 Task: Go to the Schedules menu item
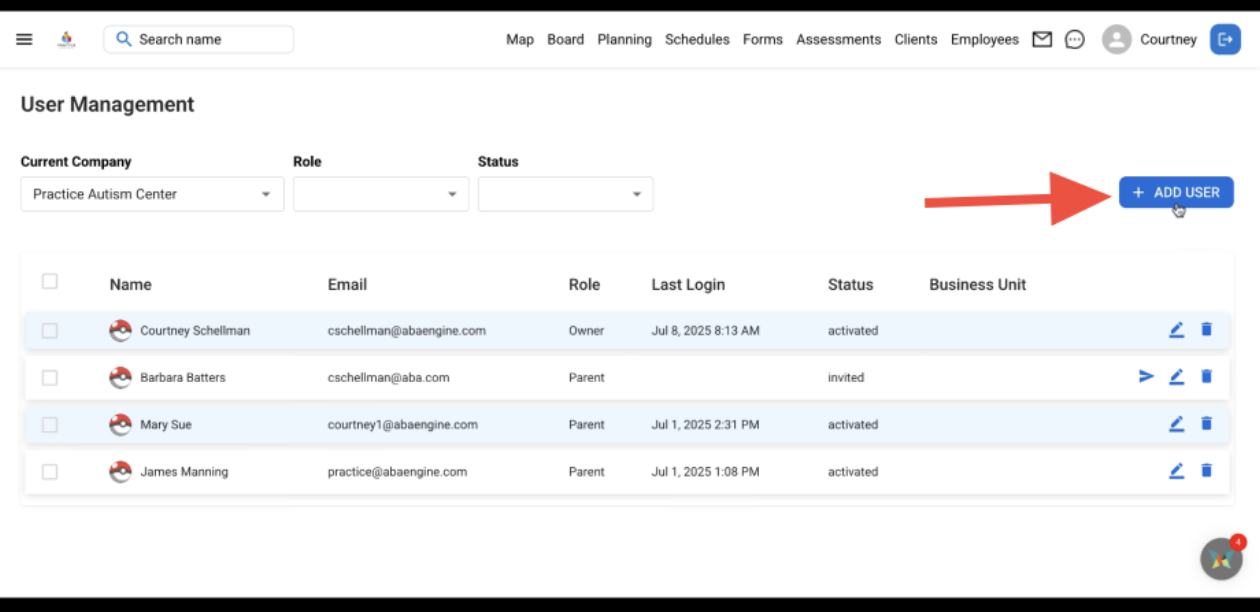click(697, 40)
